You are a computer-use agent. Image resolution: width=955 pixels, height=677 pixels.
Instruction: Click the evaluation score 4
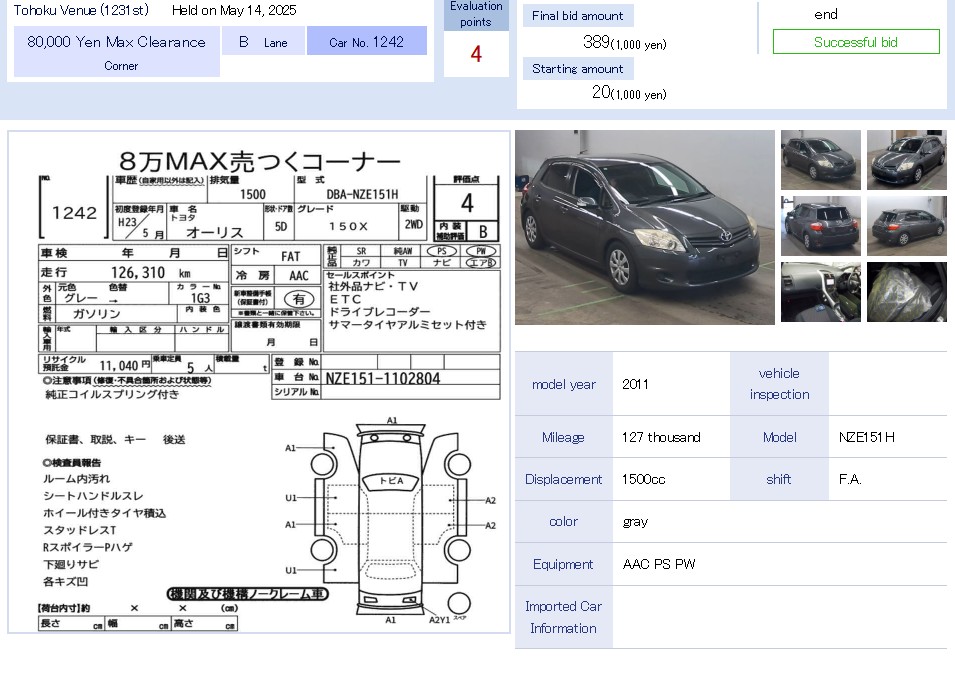[x=476, y=54]
